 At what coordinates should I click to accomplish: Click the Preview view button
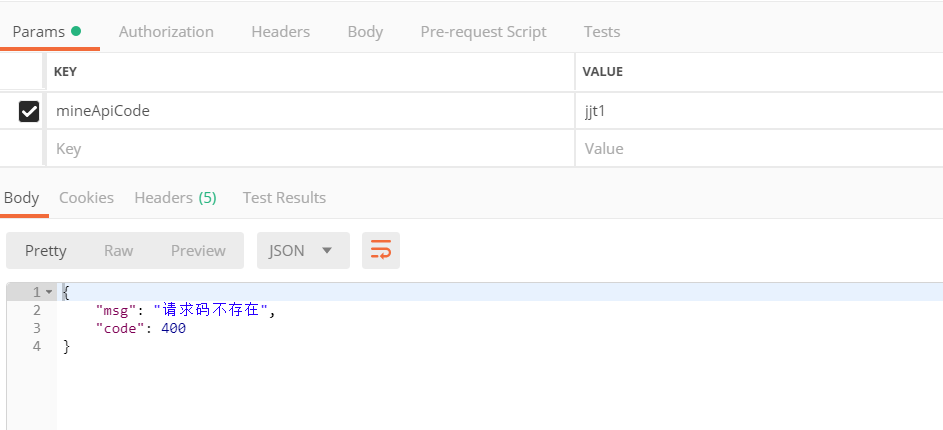click(x=198, y=251)
